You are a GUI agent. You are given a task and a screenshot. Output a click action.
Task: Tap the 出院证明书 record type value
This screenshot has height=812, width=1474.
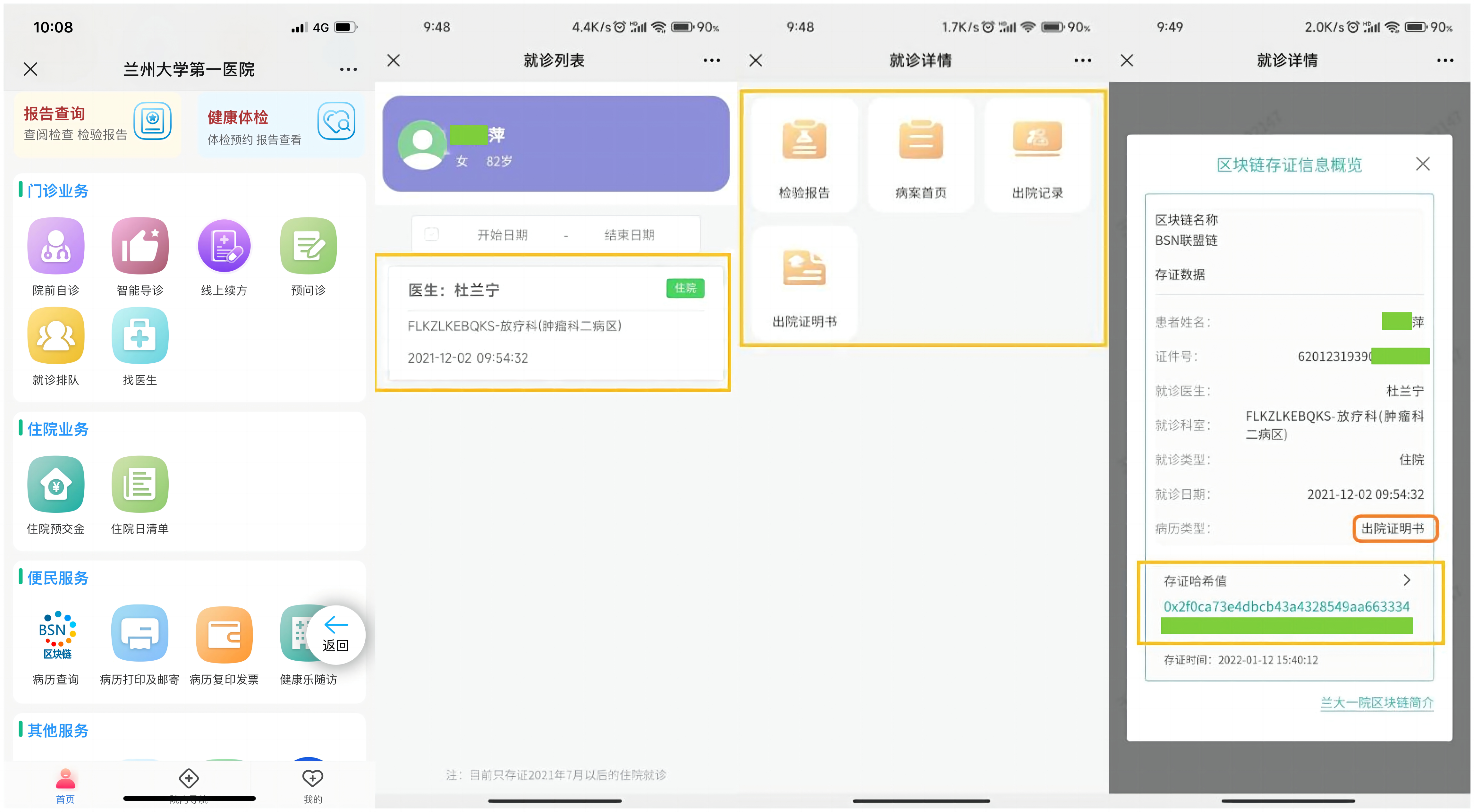pyautogui.click(x=1393, y=528)
